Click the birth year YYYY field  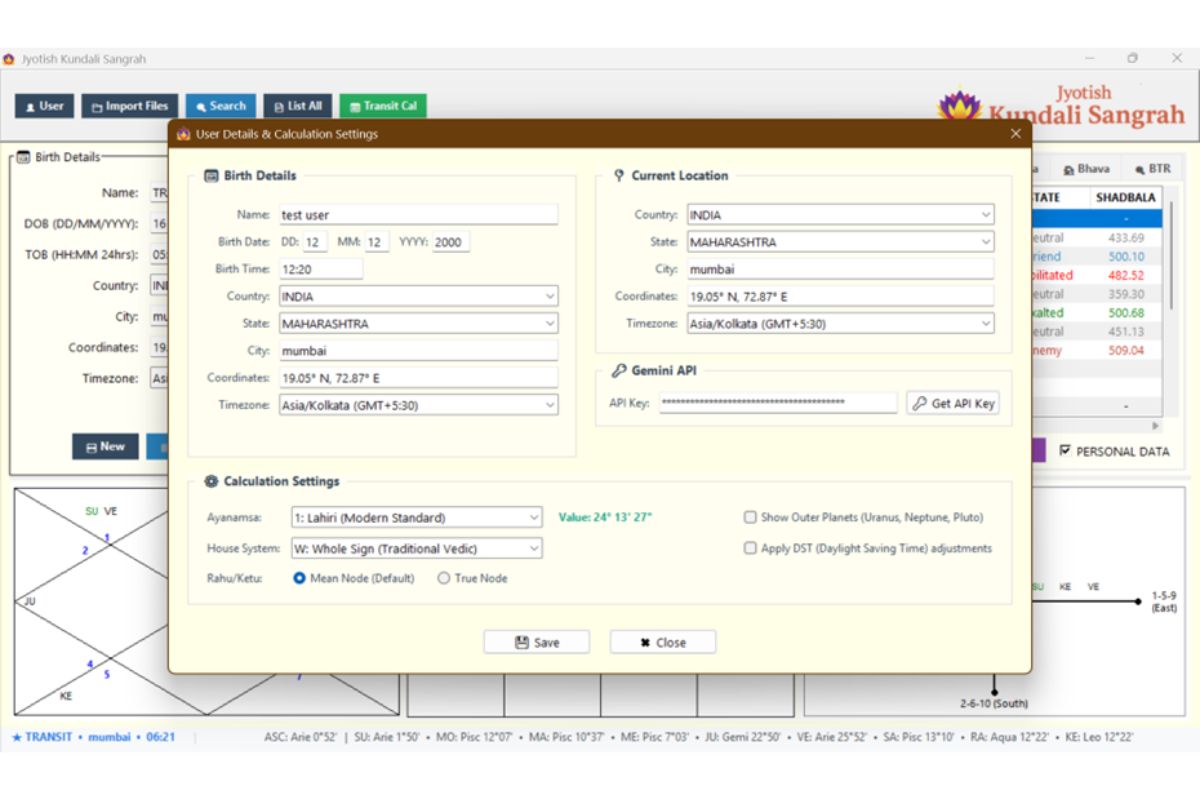point(451,242)
